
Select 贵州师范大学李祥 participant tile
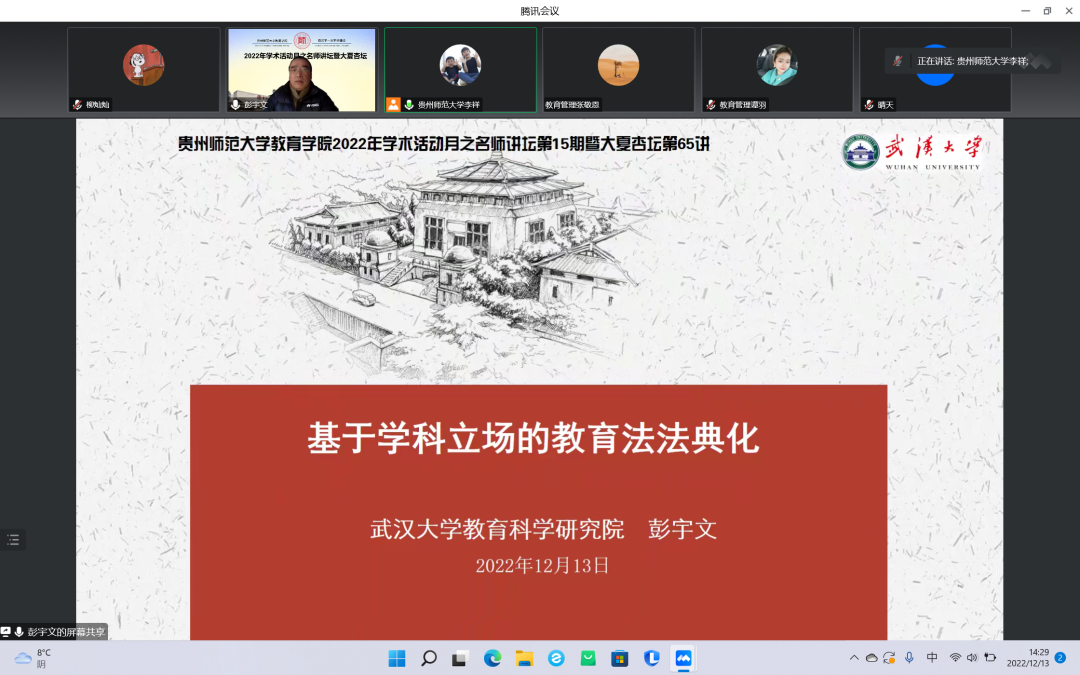460,69
